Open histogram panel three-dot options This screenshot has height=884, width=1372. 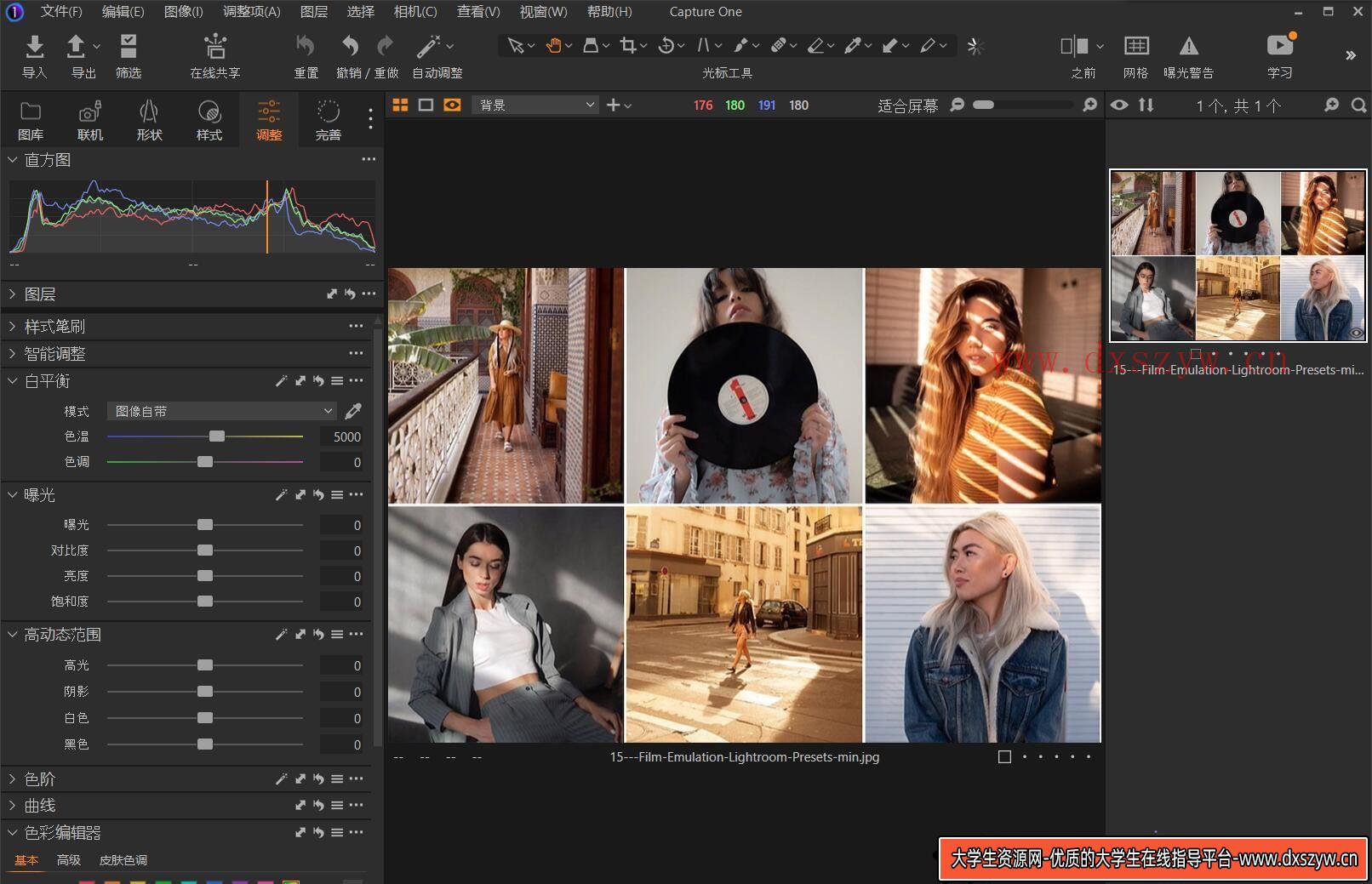click(x=369, y=159)
